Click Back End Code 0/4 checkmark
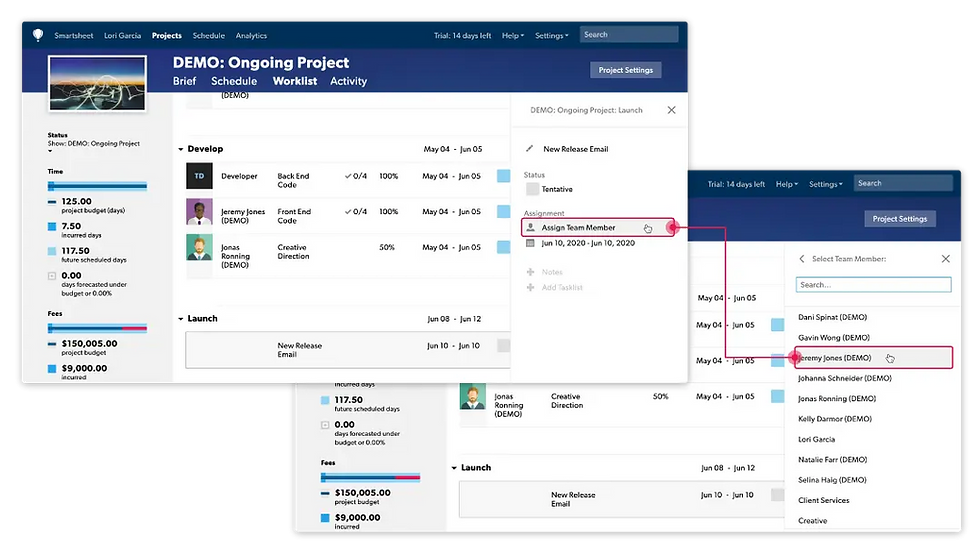980x552 pixels. point(348,176)
